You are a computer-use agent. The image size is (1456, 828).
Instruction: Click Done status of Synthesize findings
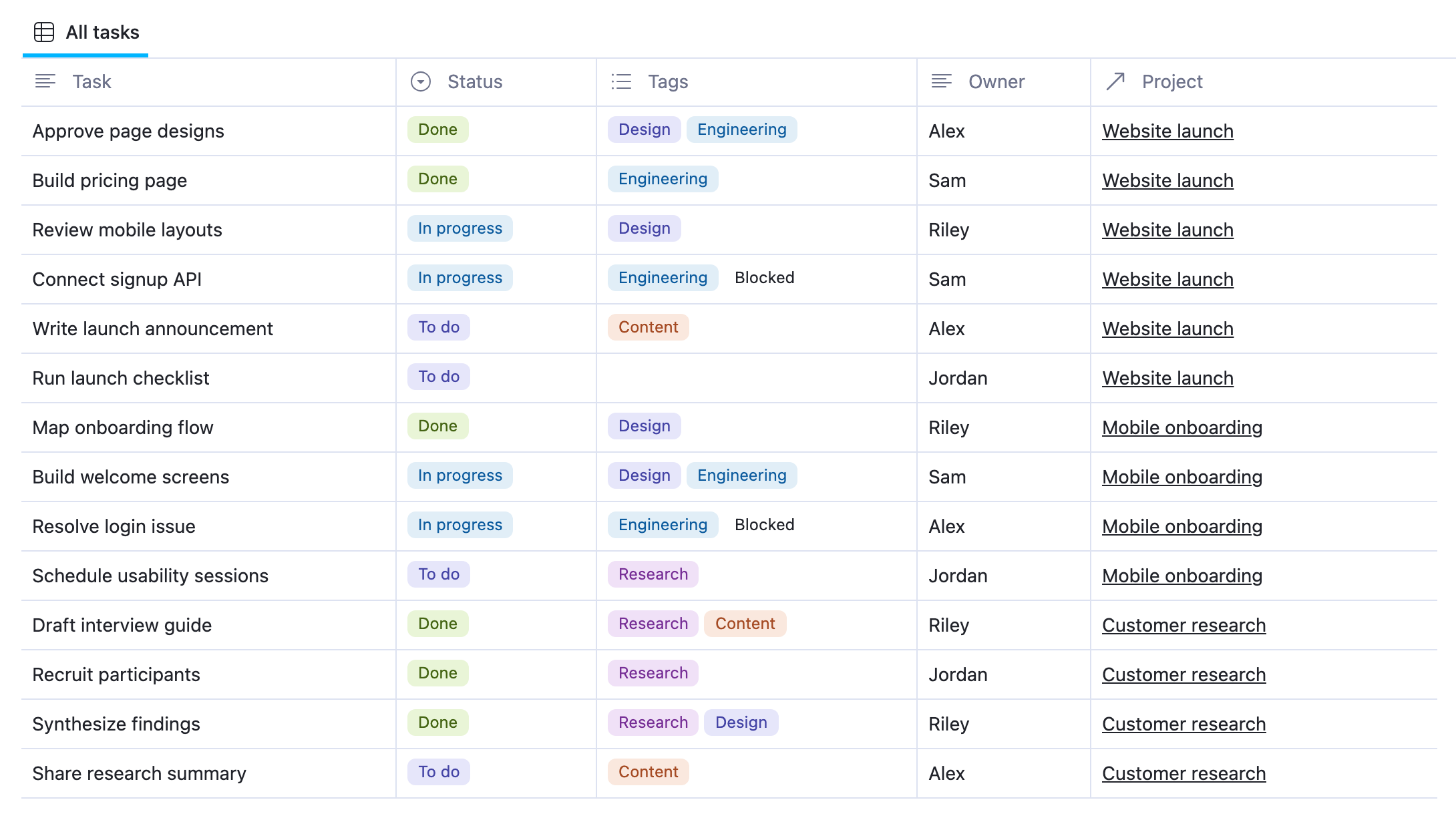point(438,722)
